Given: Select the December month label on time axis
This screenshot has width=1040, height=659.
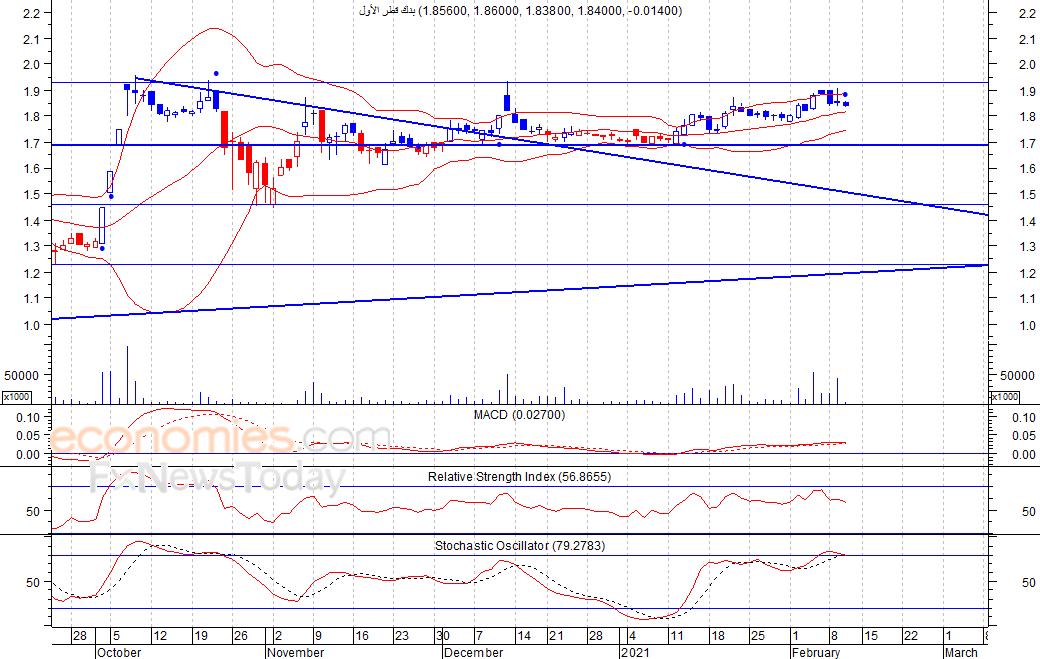Looking at the screenshot, I should tap(473, 652).
